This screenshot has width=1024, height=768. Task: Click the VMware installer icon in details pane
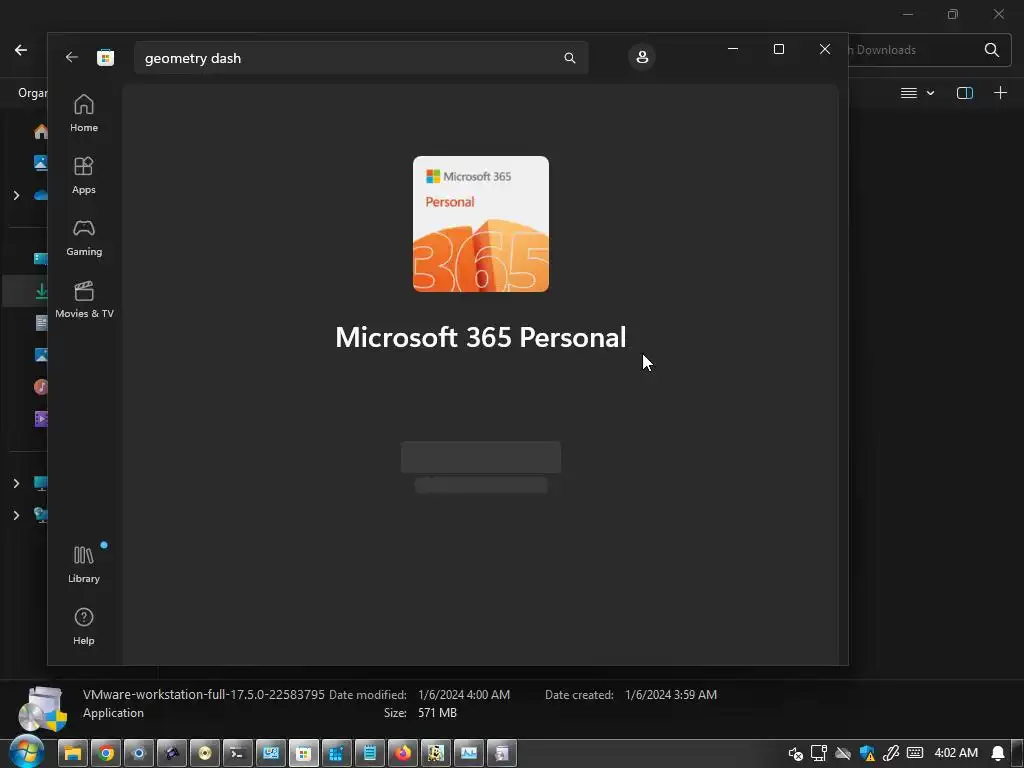(43, 708)
